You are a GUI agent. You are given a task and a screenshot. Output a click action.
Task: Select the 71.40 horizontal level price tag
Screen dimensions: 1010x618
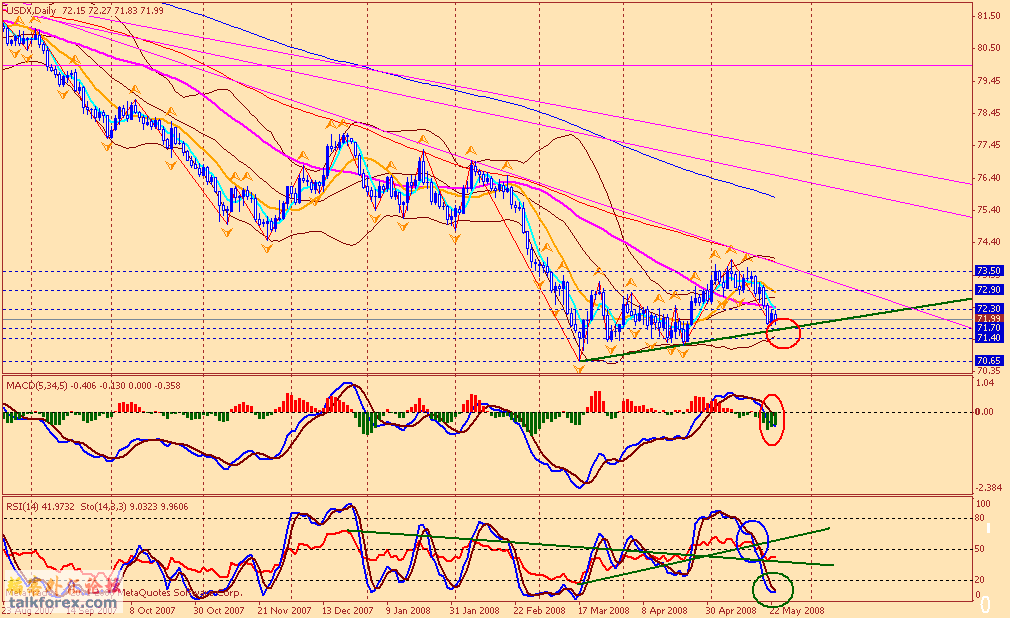pyautogui.click(x=988, y=338)
